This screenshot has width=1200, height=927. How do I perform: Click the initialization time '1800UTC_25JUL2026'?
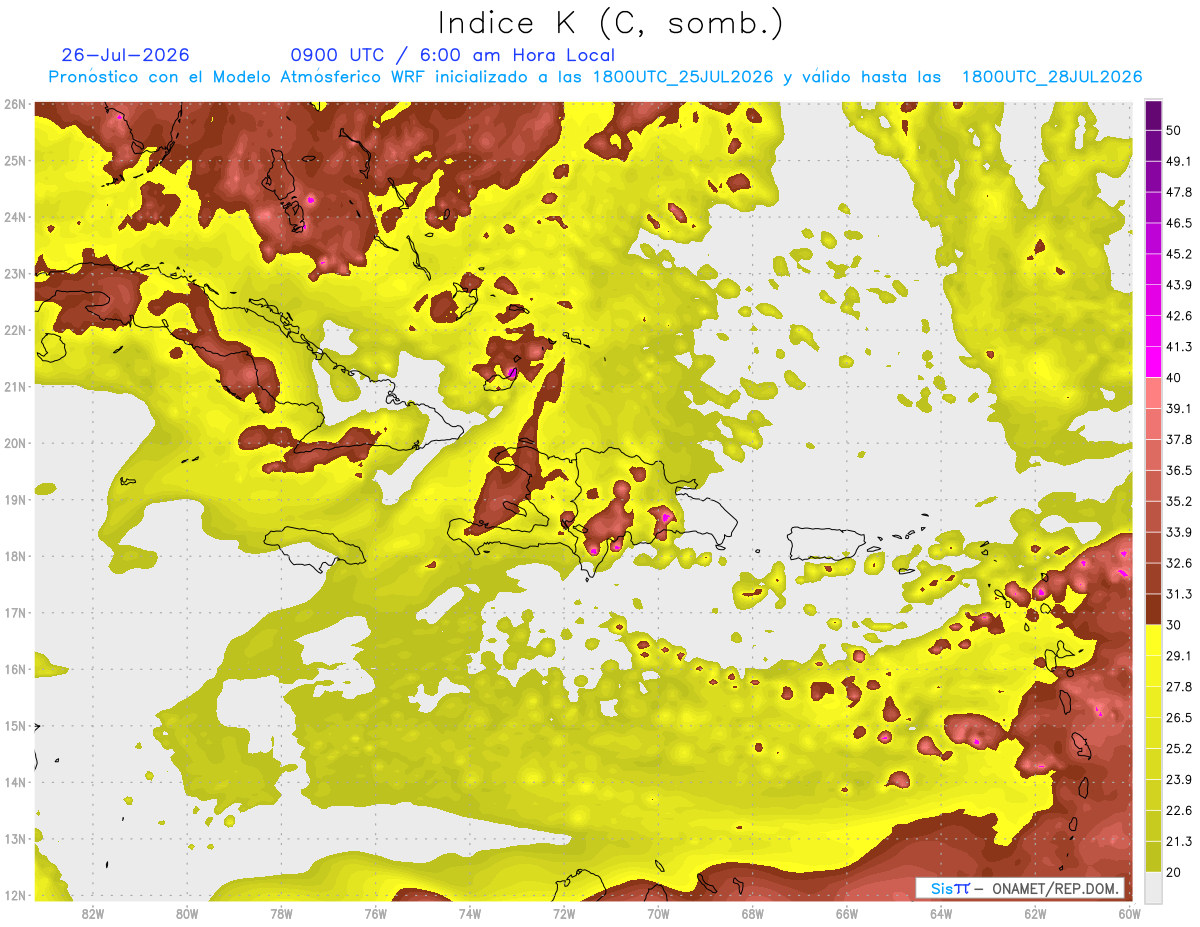tap(683, 77)
